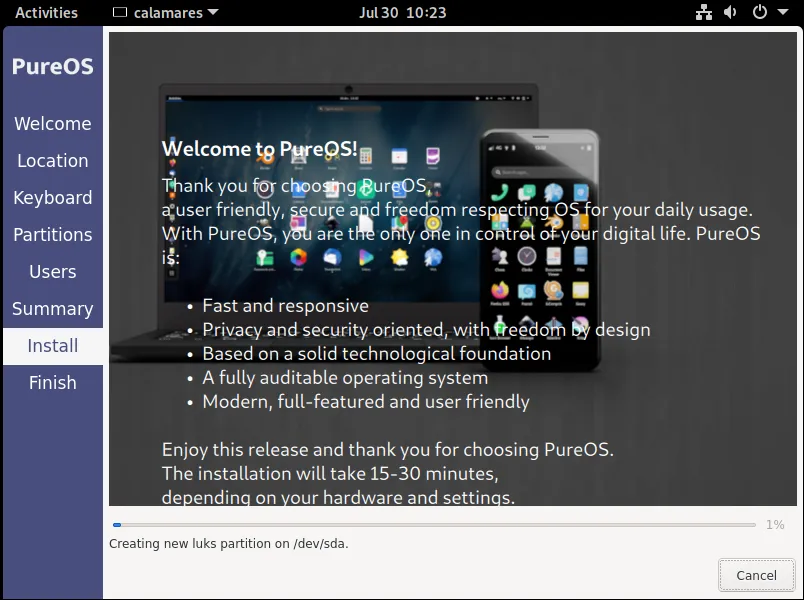The height and width of the screenshot is (600, 804).
Task: Click the calamares window icon in top bar
Action: [x=120, y=13]
